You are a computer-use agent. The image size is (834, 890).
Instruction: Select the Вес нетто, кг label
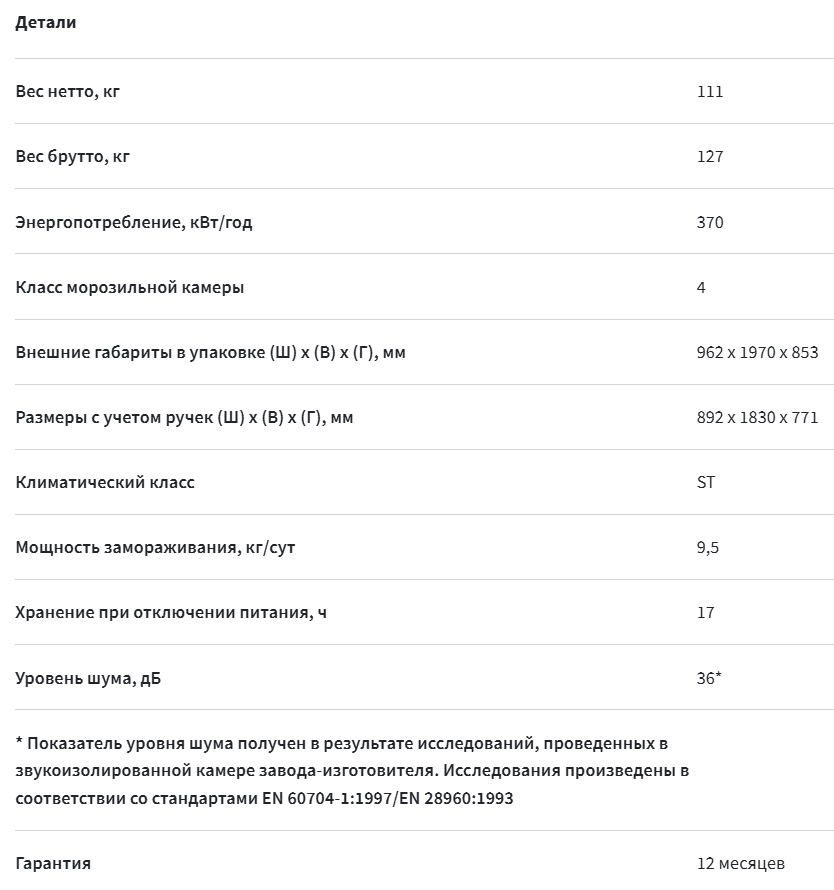coord(68,91)
